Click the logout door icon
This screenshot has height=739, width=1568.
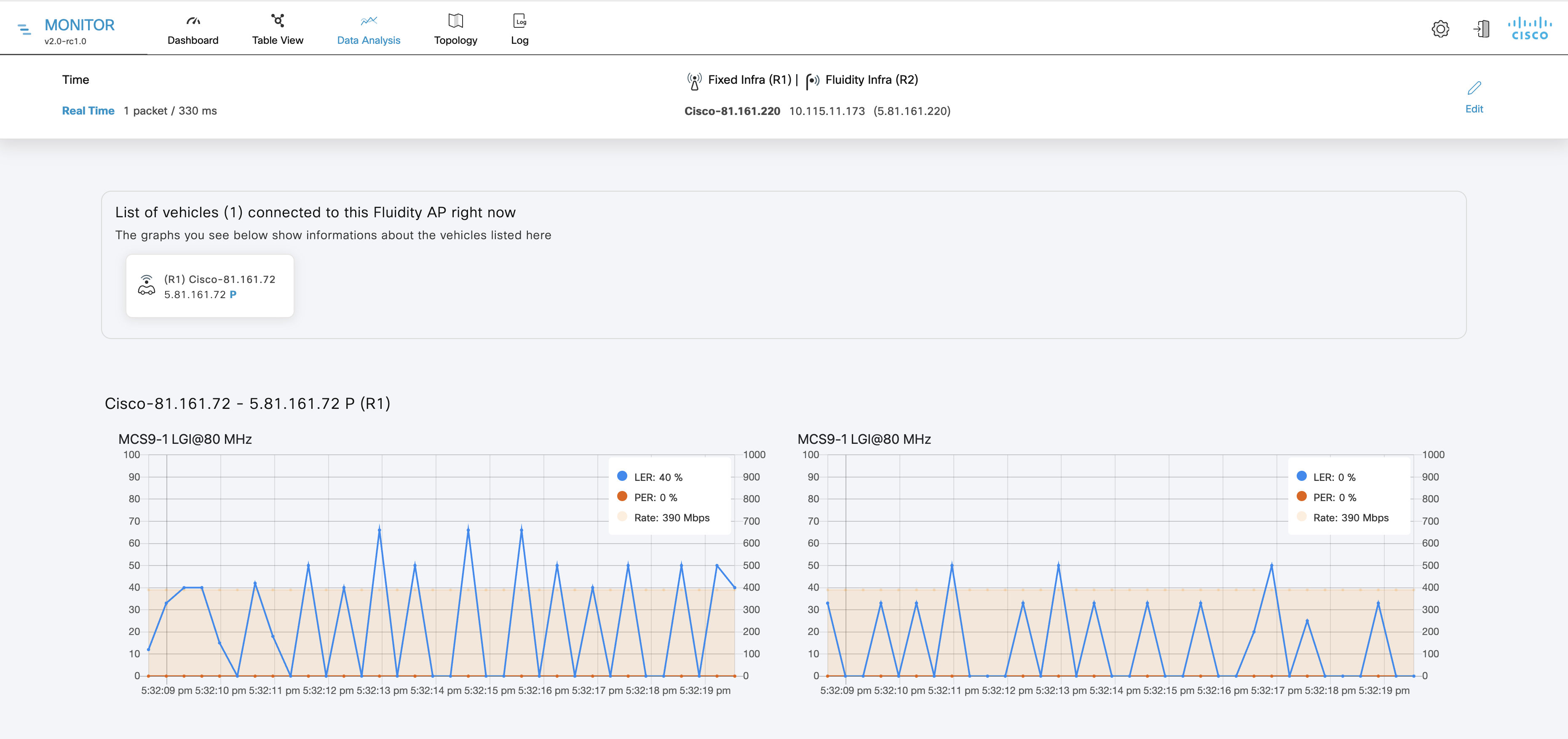pyautogui.click(x=1481, y=29)
